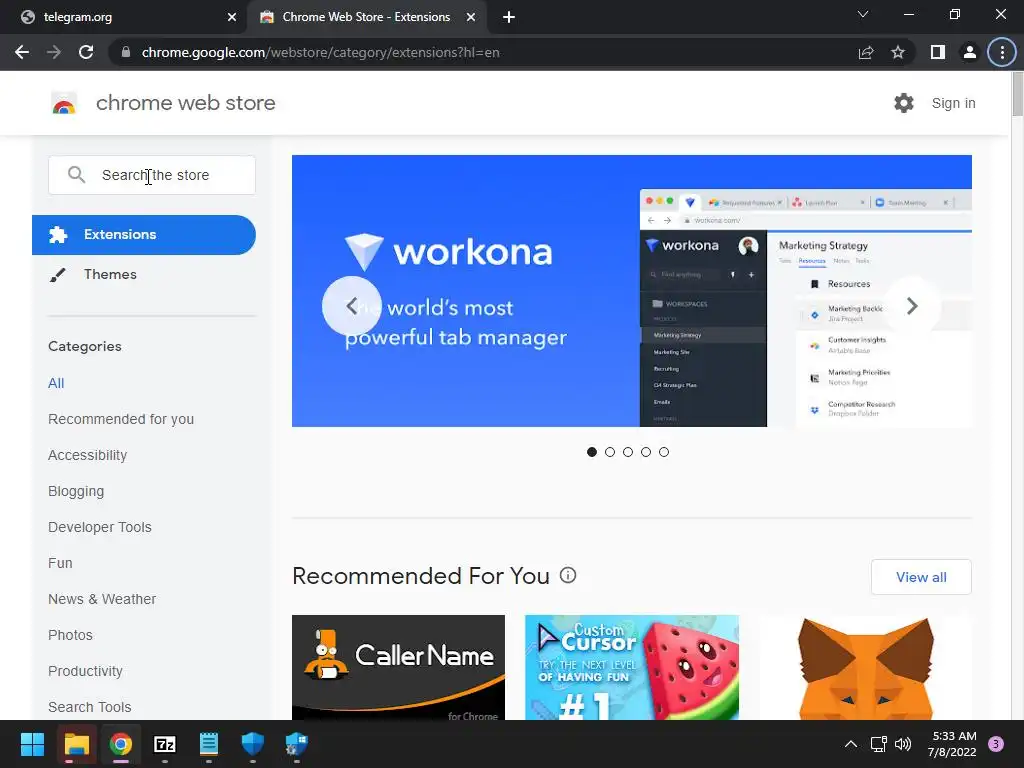
Task: Open Chrome three-dot menu
Action: coord(1002,52)
